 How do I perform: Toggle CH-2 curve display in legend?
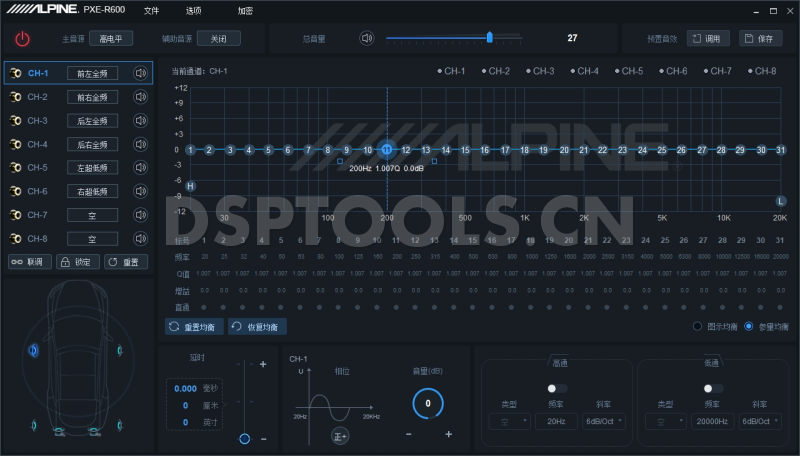pyautogui.click(x=495, y=71)
